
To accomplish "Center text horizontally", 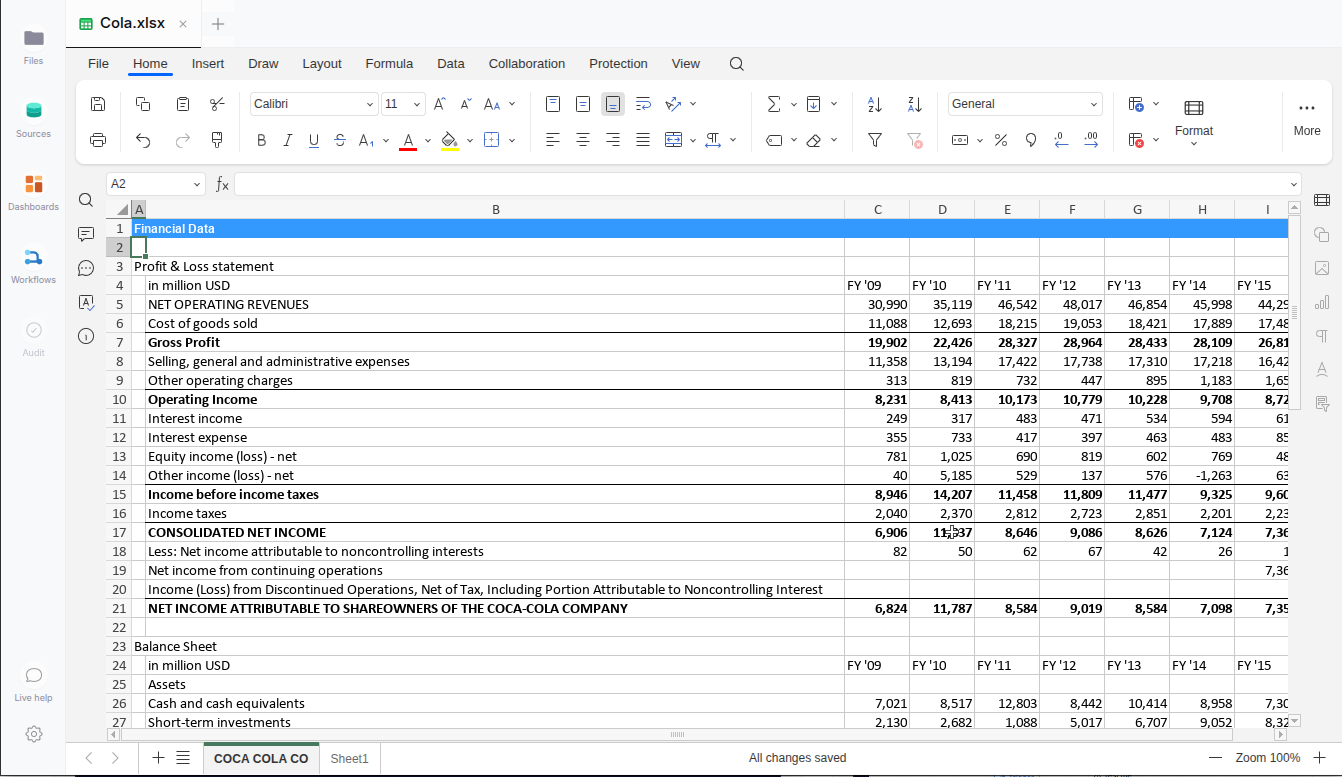I will pyautogui.click(x=583, y=140).
